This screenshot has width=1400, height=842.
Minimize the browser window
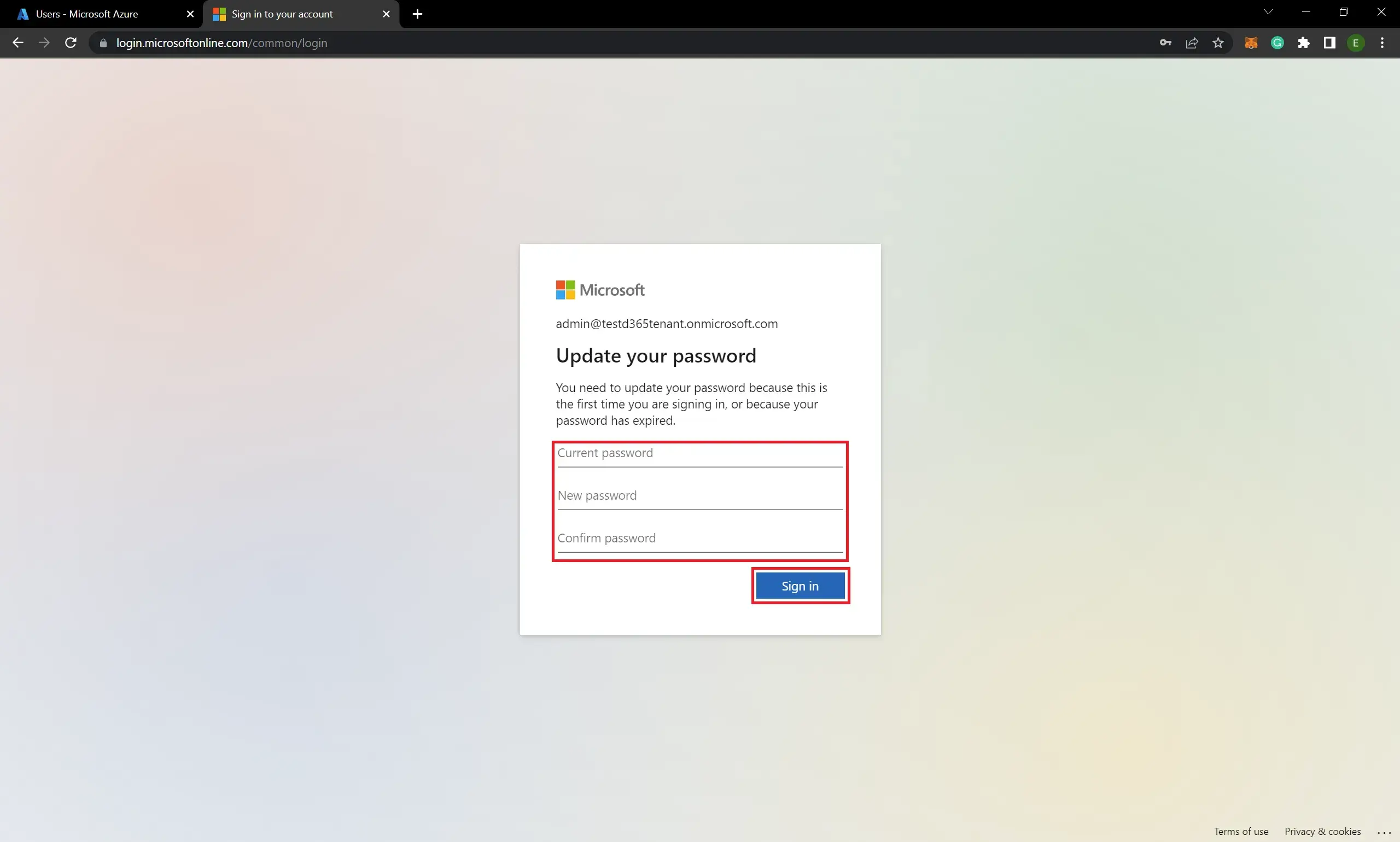click(1306, 12)
